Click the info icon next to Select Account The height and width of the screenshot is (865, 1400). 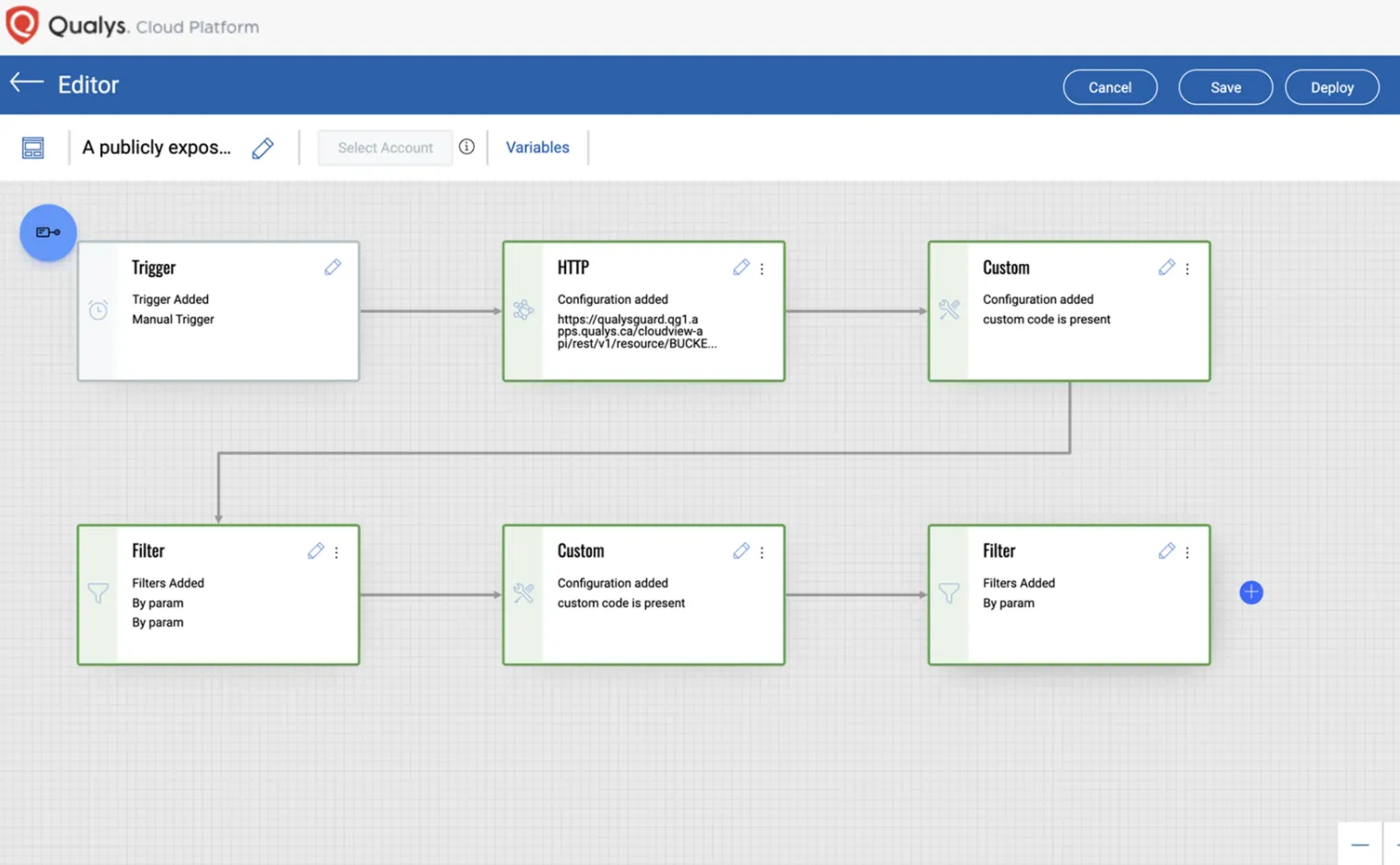point(467,146)
